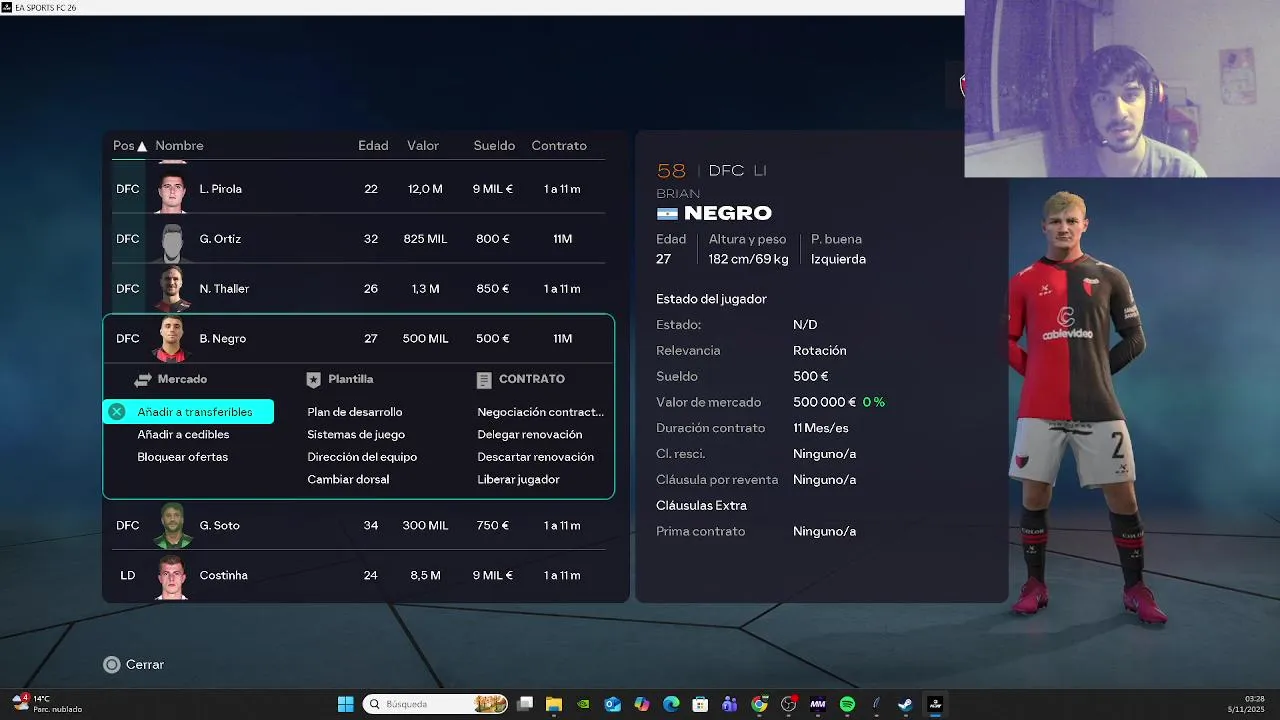Image resolution: width=1280 pixels, height=720 pixels.
Task: Click the taskbar Búsqueda search box
Action: click(x=435, y=704)
